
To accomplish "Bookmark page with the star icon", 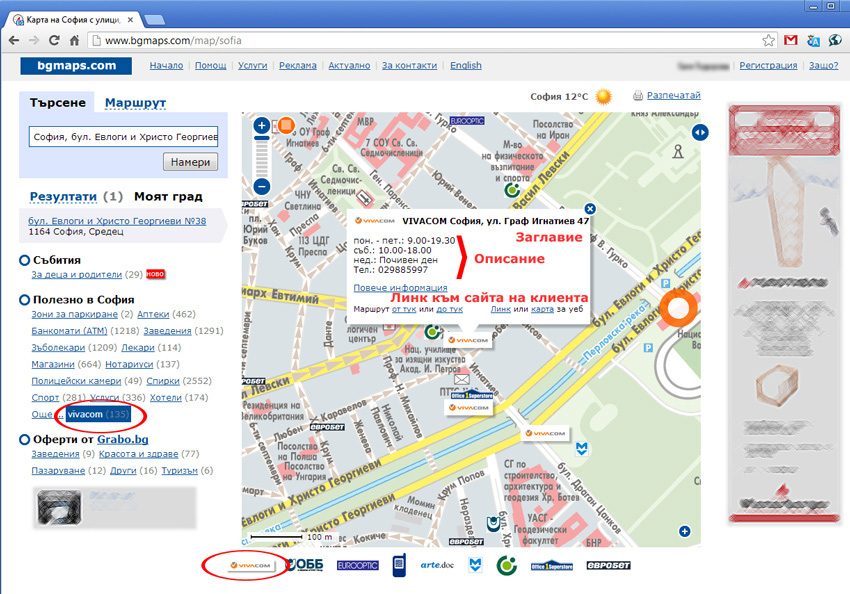I will (768, 40).
